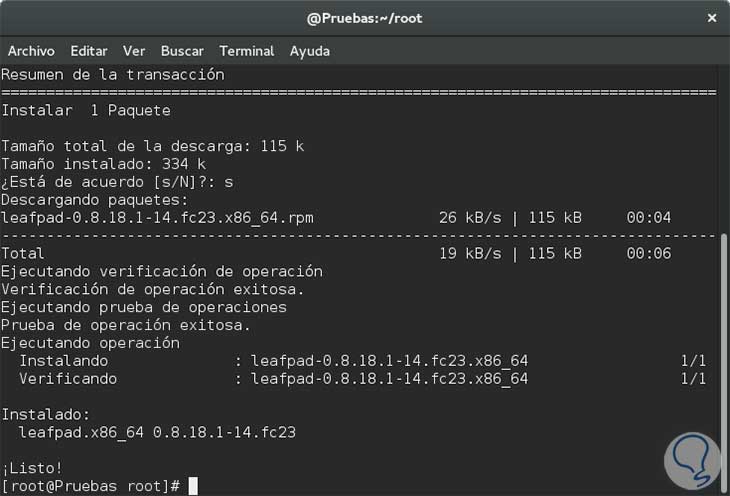The image size is (730, 496).
Task: Click the cursor block after the root prompt
Action: [x=193, y=486]
